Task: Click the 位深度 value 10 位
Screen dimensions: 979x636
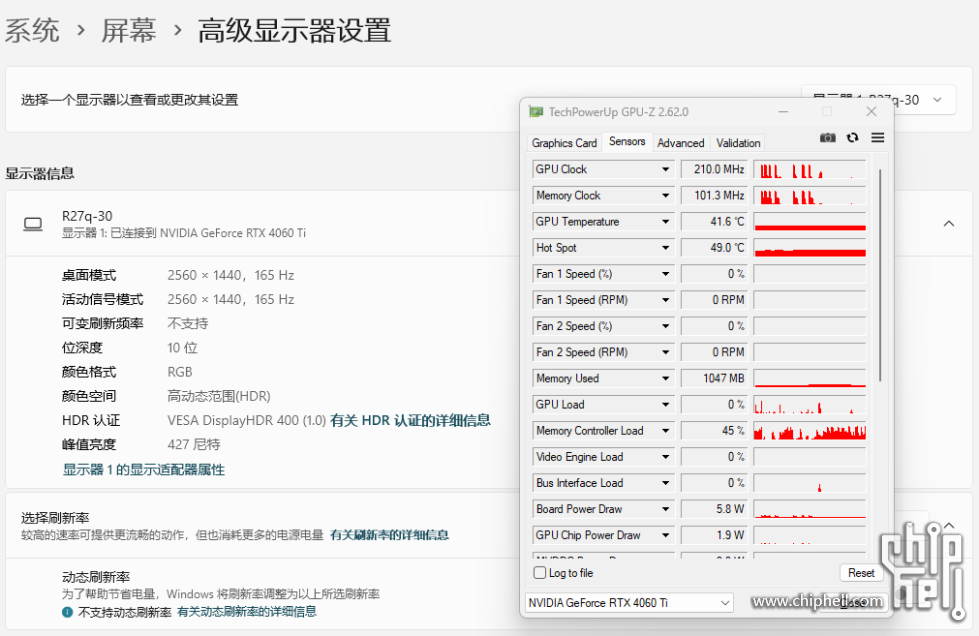Action: (x=182, y=348)
